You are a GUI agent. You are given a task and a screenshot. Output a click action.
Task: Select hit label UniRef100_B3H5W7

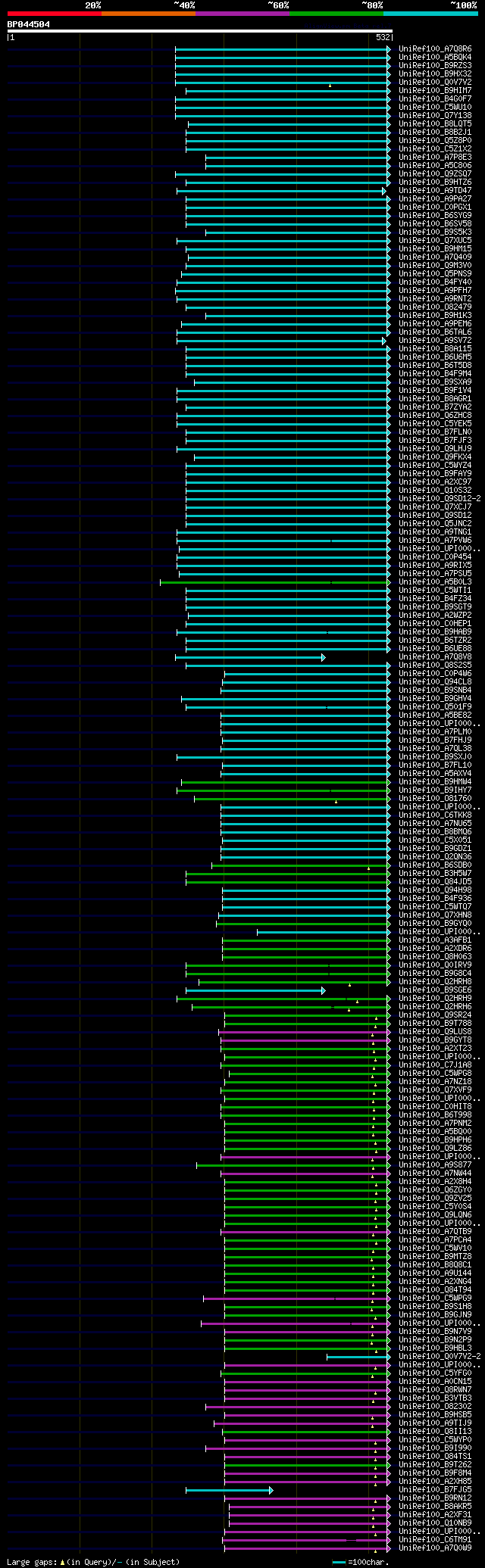tap(435, 873)
